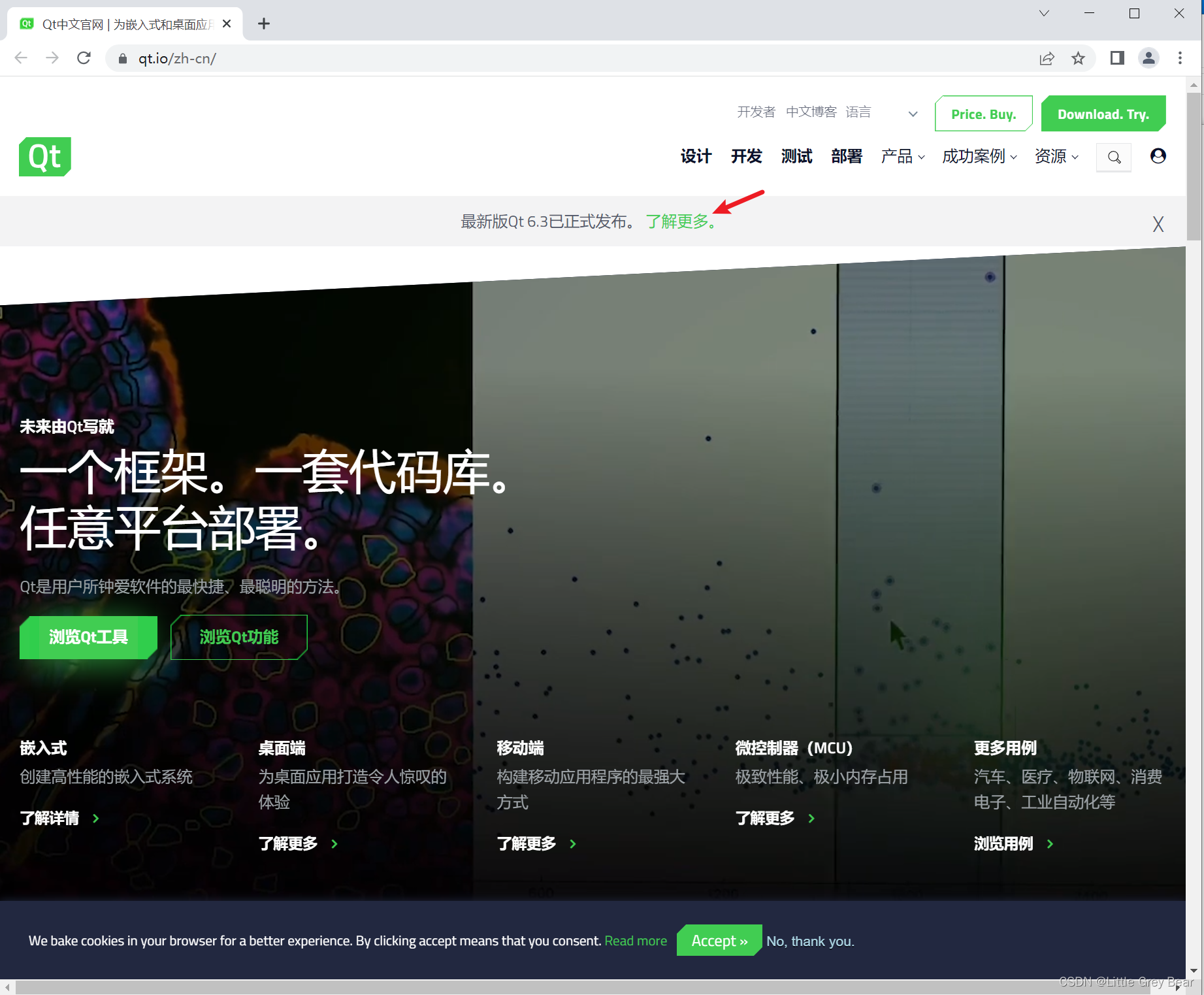Reload the current page
This screenshot has width=1204, height=995.
click(84, 58)
